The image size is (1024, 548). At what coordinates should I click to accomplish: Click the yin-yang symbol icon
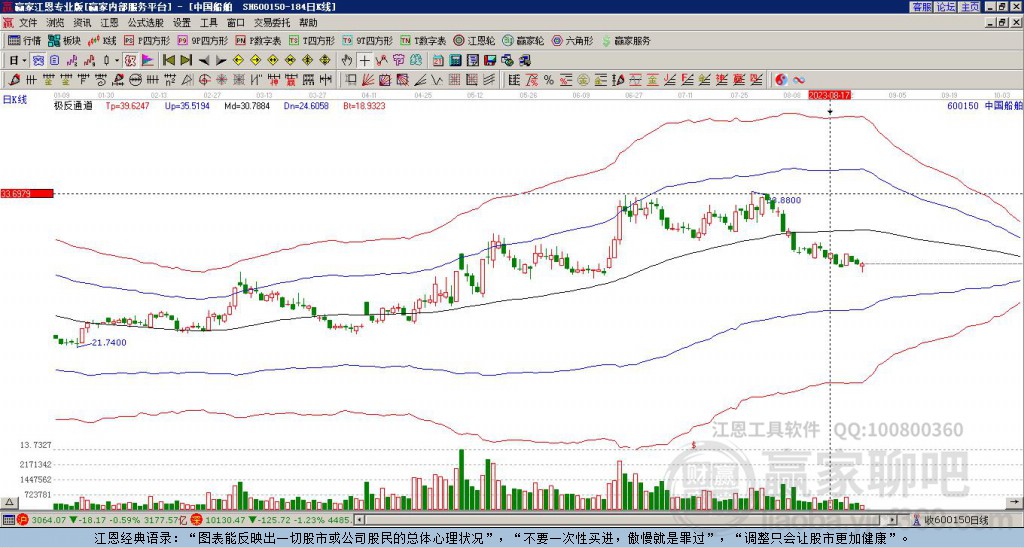(x=781, y=80)
